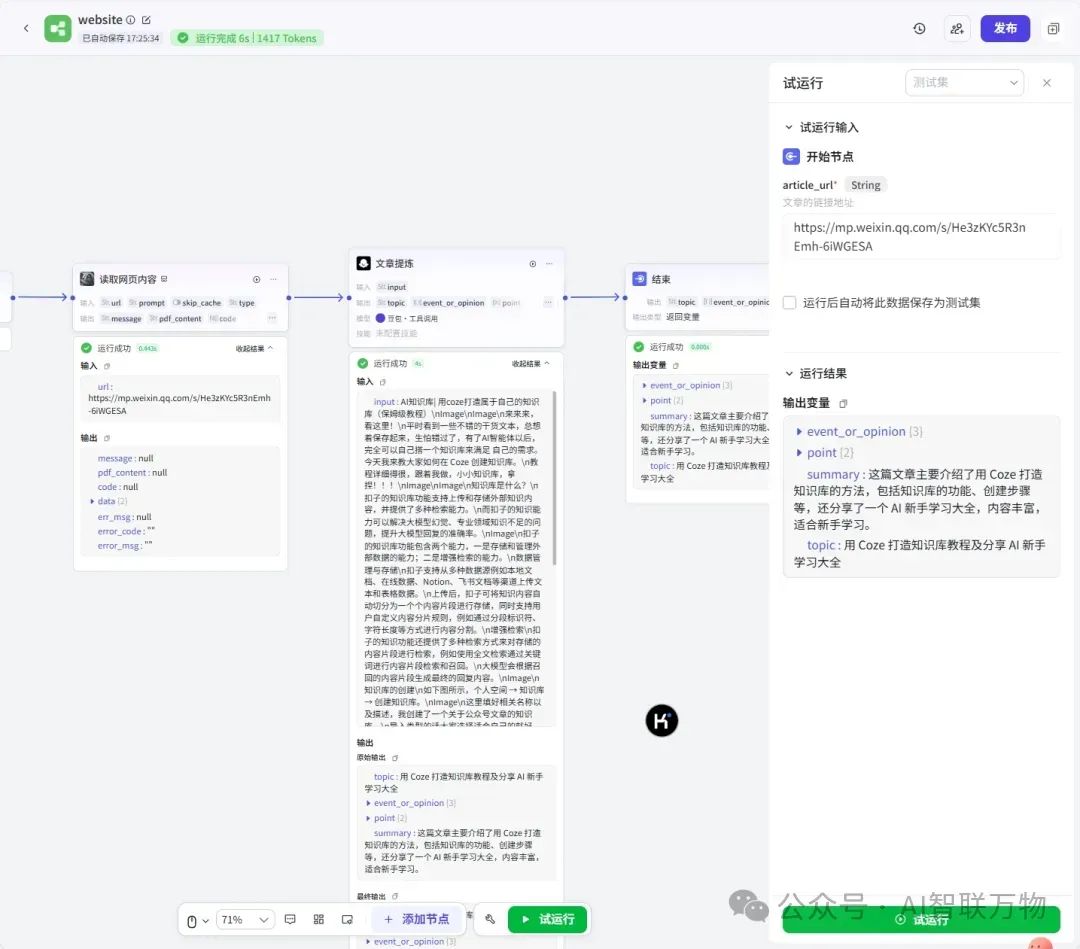Expand event_or_opinion in 文章提炼 原始输出
Image resolution: width=1080 pixels, height=949 pixels.
point(368,803)
